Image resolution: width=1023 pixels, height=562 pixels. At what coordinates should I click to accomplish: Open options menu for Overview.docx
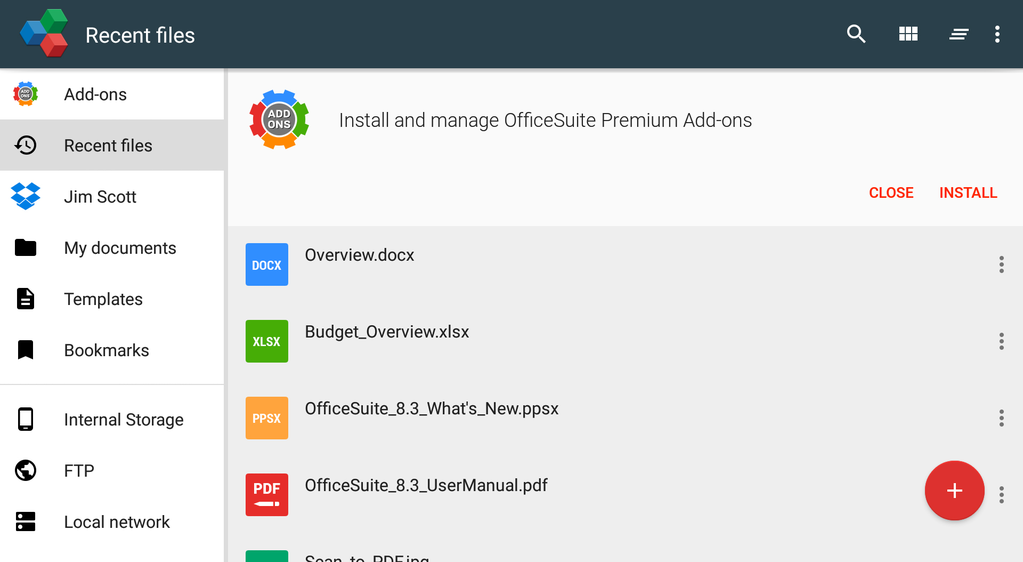1001,264
